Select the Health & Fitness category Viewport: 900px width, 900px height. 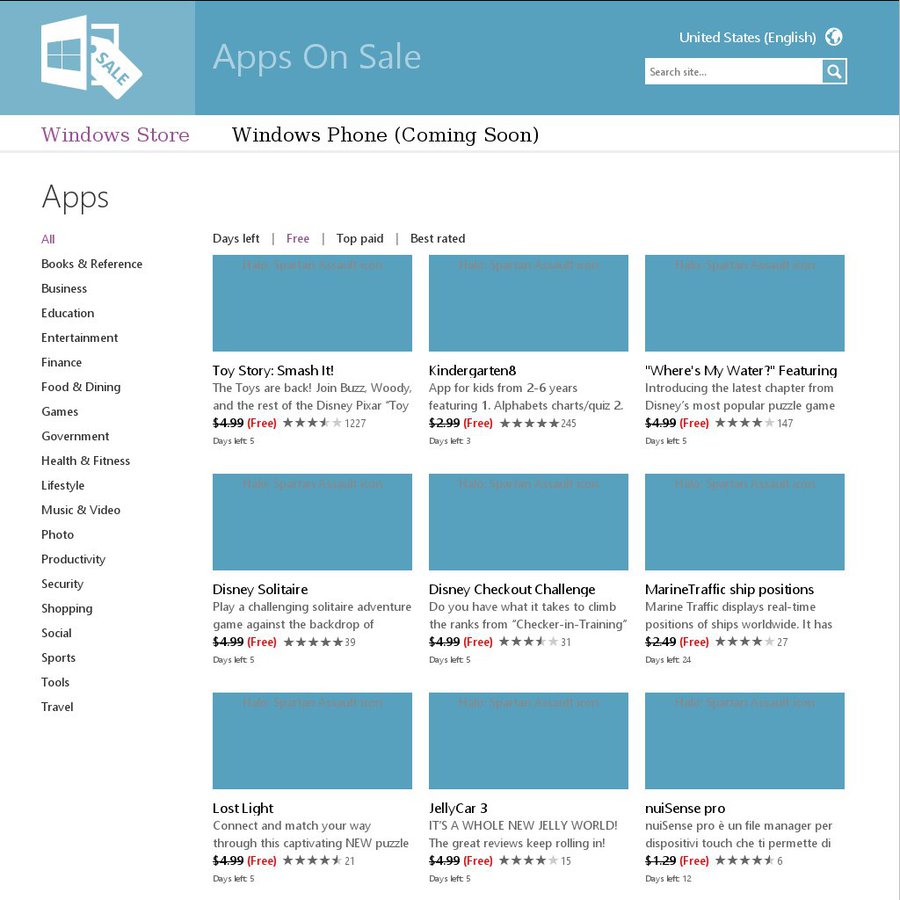pos(86,461)
